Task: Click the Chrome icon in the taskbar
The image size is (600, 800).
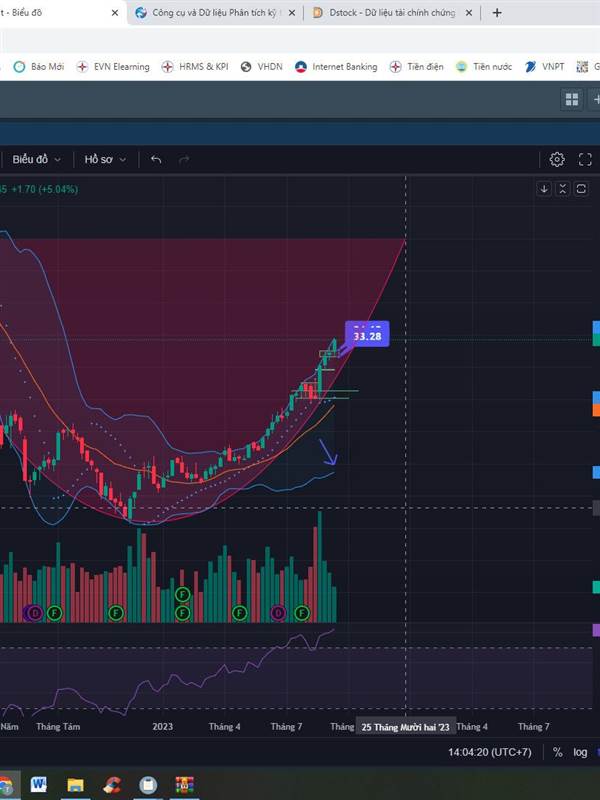Action: tap(5, 784)
